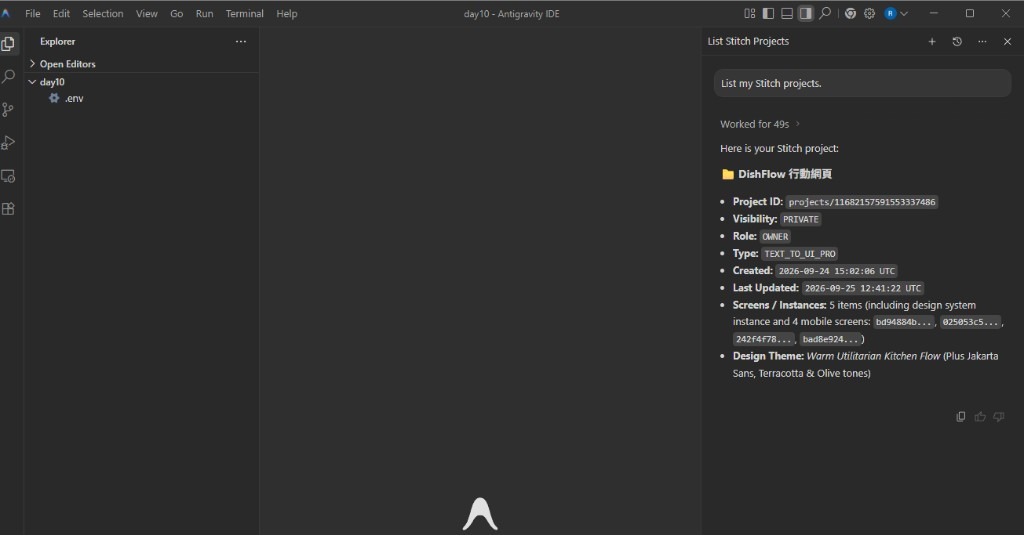Click the magnifier search icon in title bar
The width and height of the screenshot is (1024, 535).
(x=825, y=13)
